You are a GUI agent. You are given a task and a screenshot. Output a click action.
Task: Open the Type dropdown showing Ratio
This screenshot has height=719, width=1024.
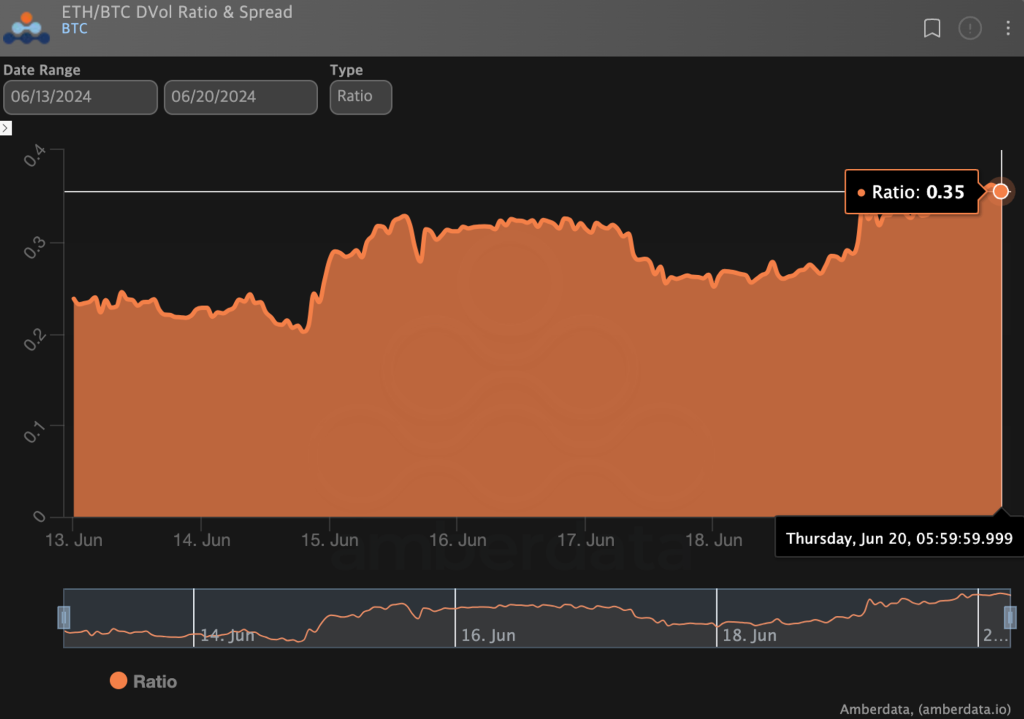tap(360, 97)
